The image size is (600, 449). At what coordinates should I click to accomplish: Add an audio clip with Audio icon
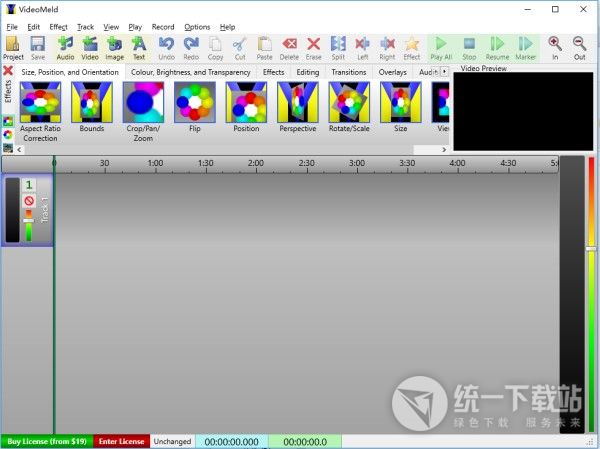coord(65,47)
